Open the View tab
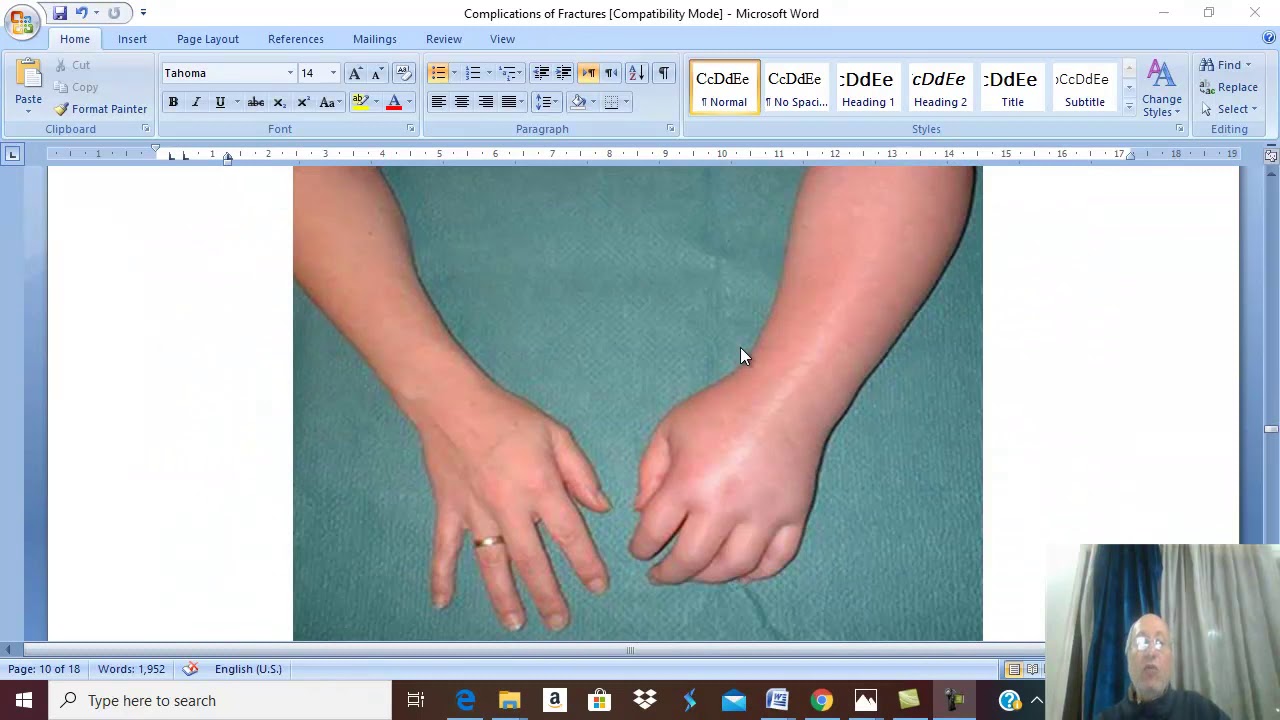 [x=503, y=39]
